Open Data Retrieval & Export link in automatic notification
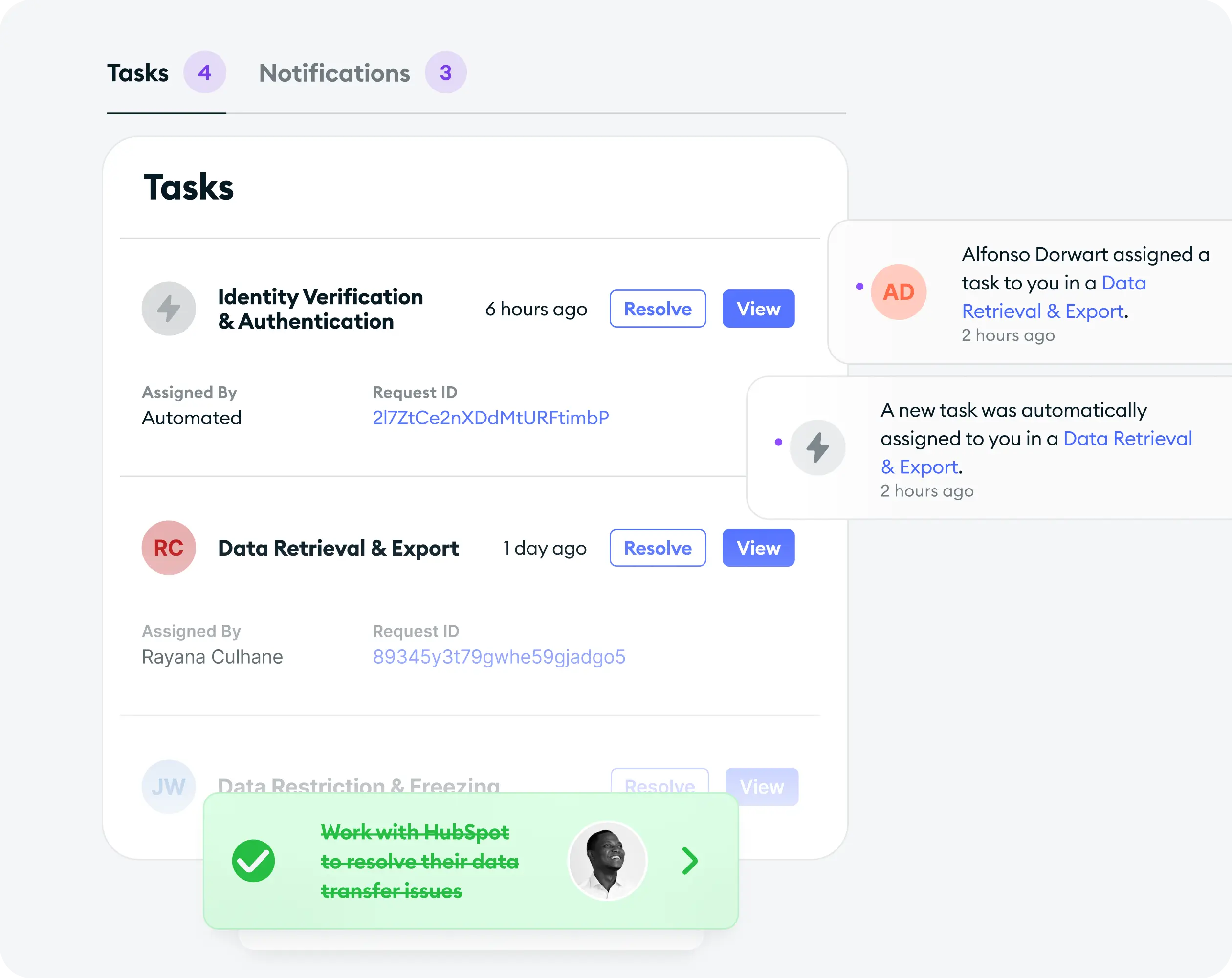 pos(1036,453)
